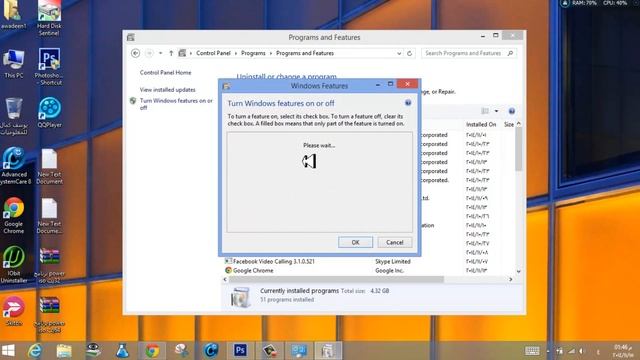Open Control Panel Home link
Image resolution: width=640 pixels, height=360 pixels.
tap(165, 72)
